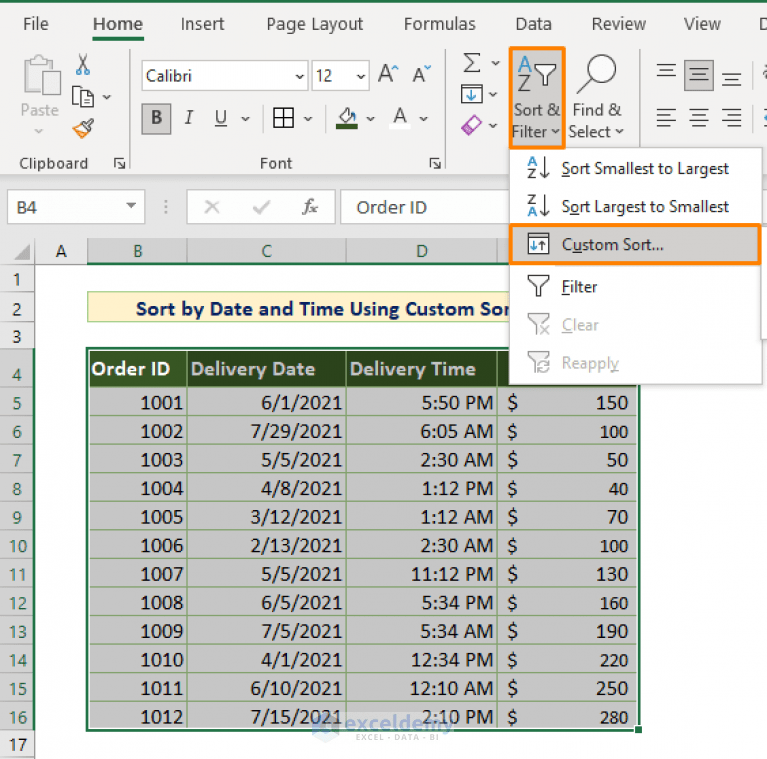This screenshot has height=759, width=767.
Task: Open the Sort & Filter dropdown
Action: (x=537, y=98)
